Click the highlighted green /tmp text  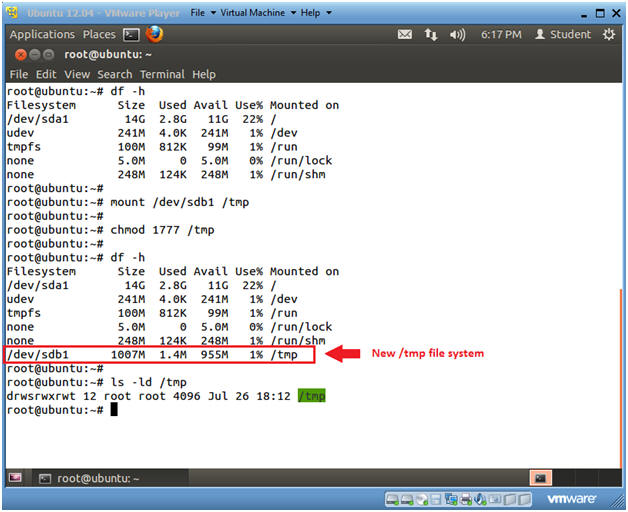[312, 396]
